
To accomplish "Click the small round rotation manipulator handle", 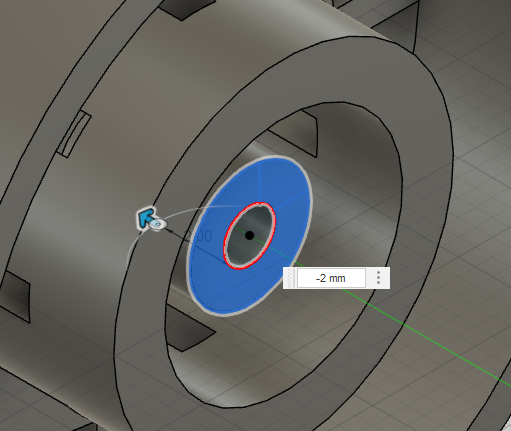I will coord(157,225).
